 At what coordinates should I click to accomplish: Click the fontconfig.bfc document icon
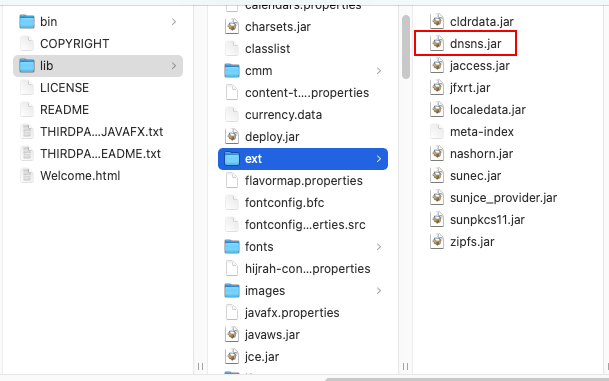[x=232, y=203]
